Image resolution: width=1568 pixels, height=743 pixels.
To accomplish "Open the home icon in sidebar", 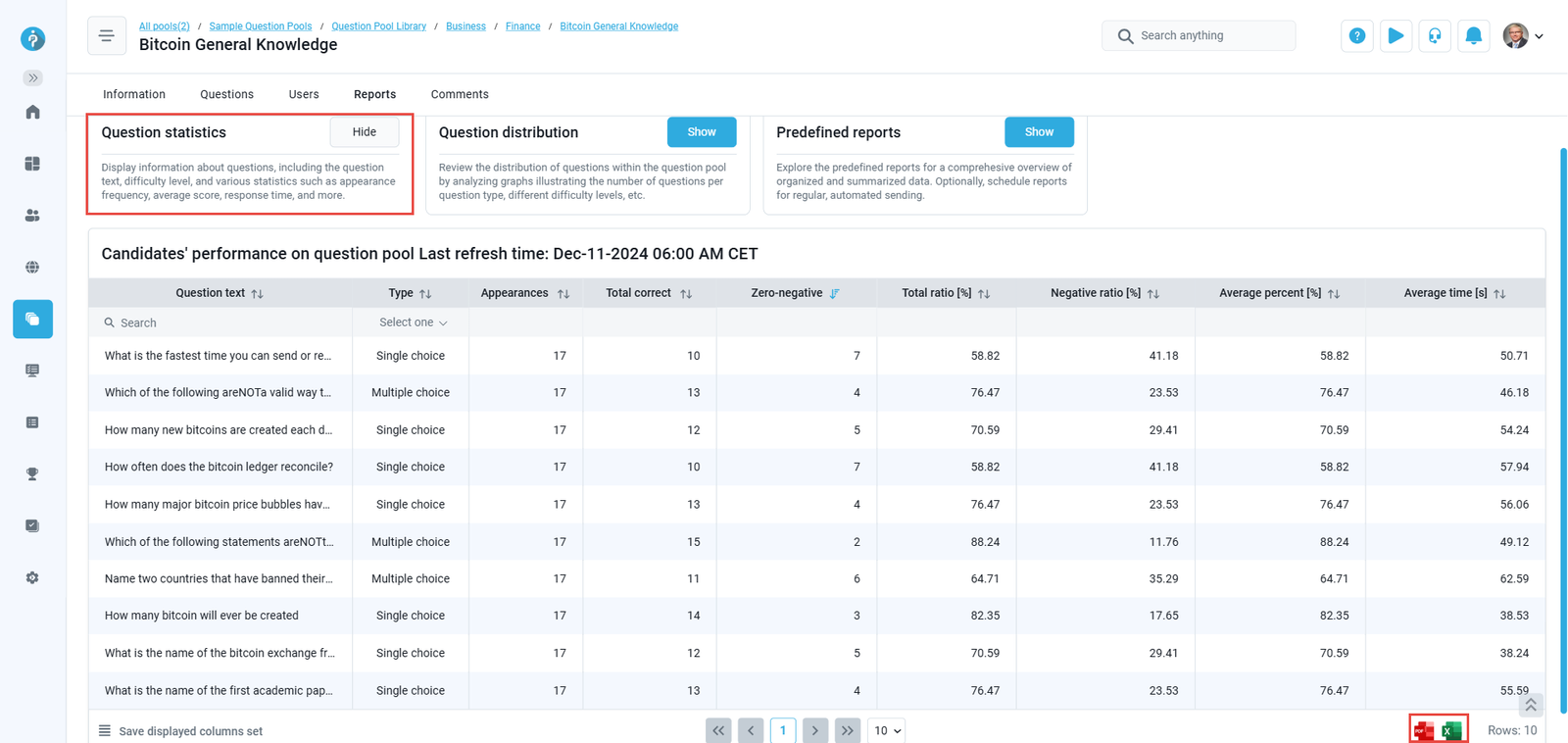I will [32, 112].
